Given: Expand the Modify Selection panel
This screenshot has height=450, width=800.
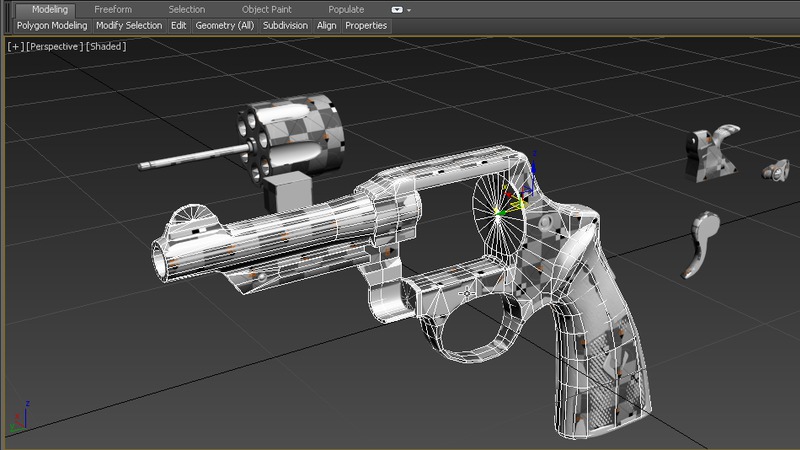Looking at the screenshot, I should (x=129, y=25).
